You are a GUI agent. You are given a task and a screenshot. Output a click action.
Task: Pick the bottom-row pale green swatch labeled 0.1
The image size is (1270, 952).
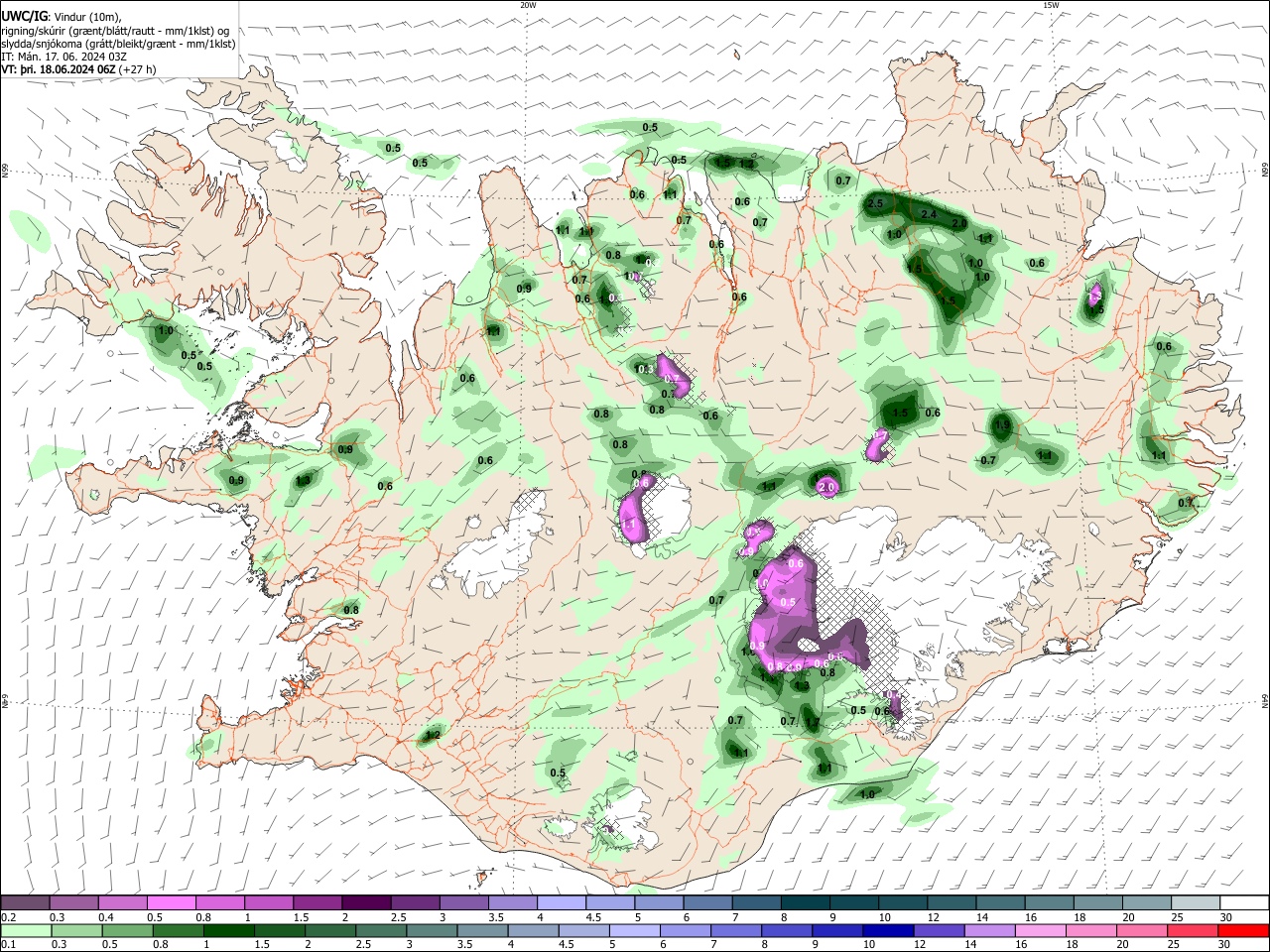coord(25,930)
